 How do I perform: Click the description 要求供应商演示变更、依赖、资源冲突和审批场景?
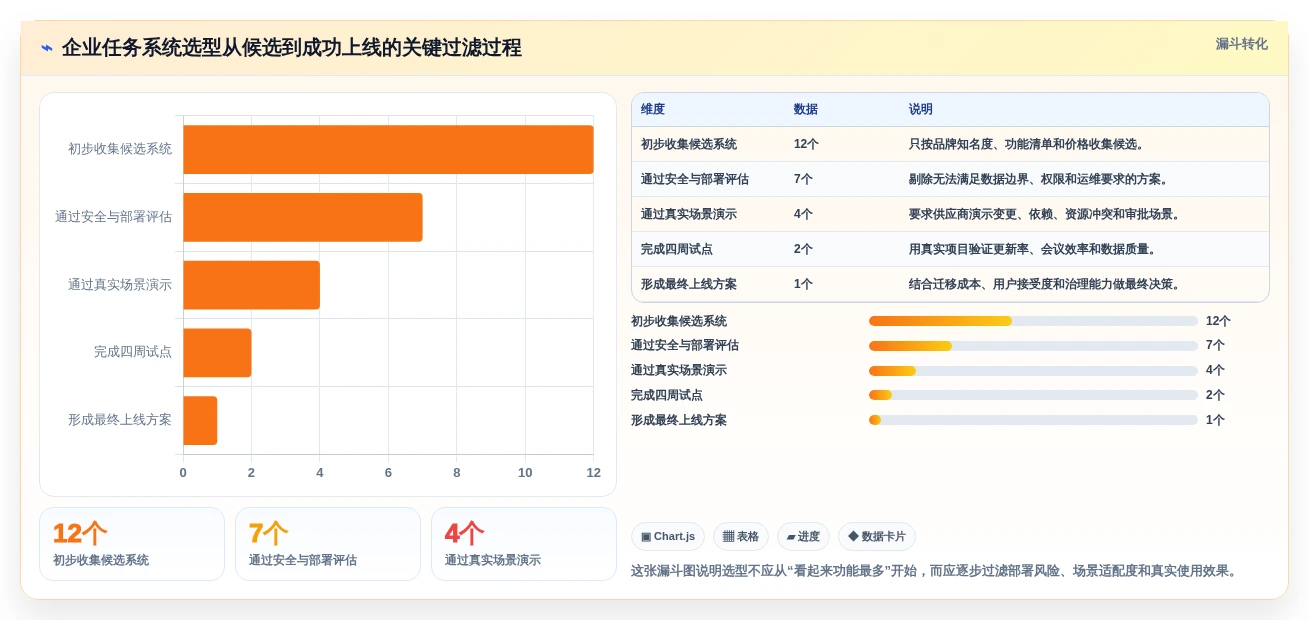click(1045, 214)
